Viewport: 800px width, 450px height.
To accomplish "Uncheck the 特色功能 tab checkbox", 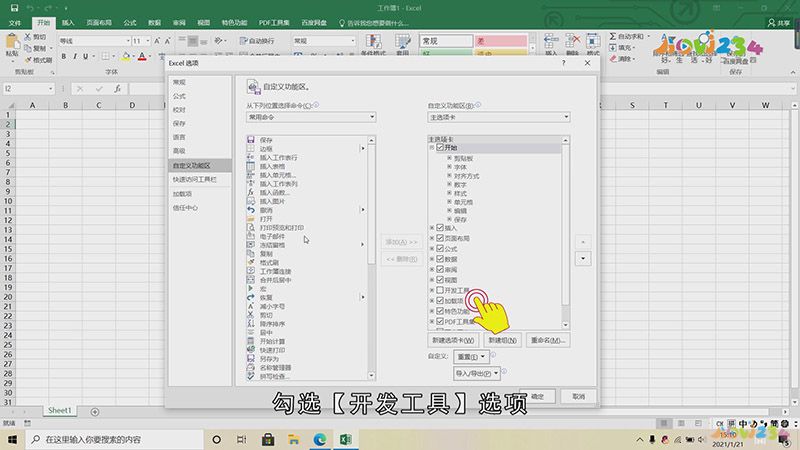I will (x=440, y=311).
